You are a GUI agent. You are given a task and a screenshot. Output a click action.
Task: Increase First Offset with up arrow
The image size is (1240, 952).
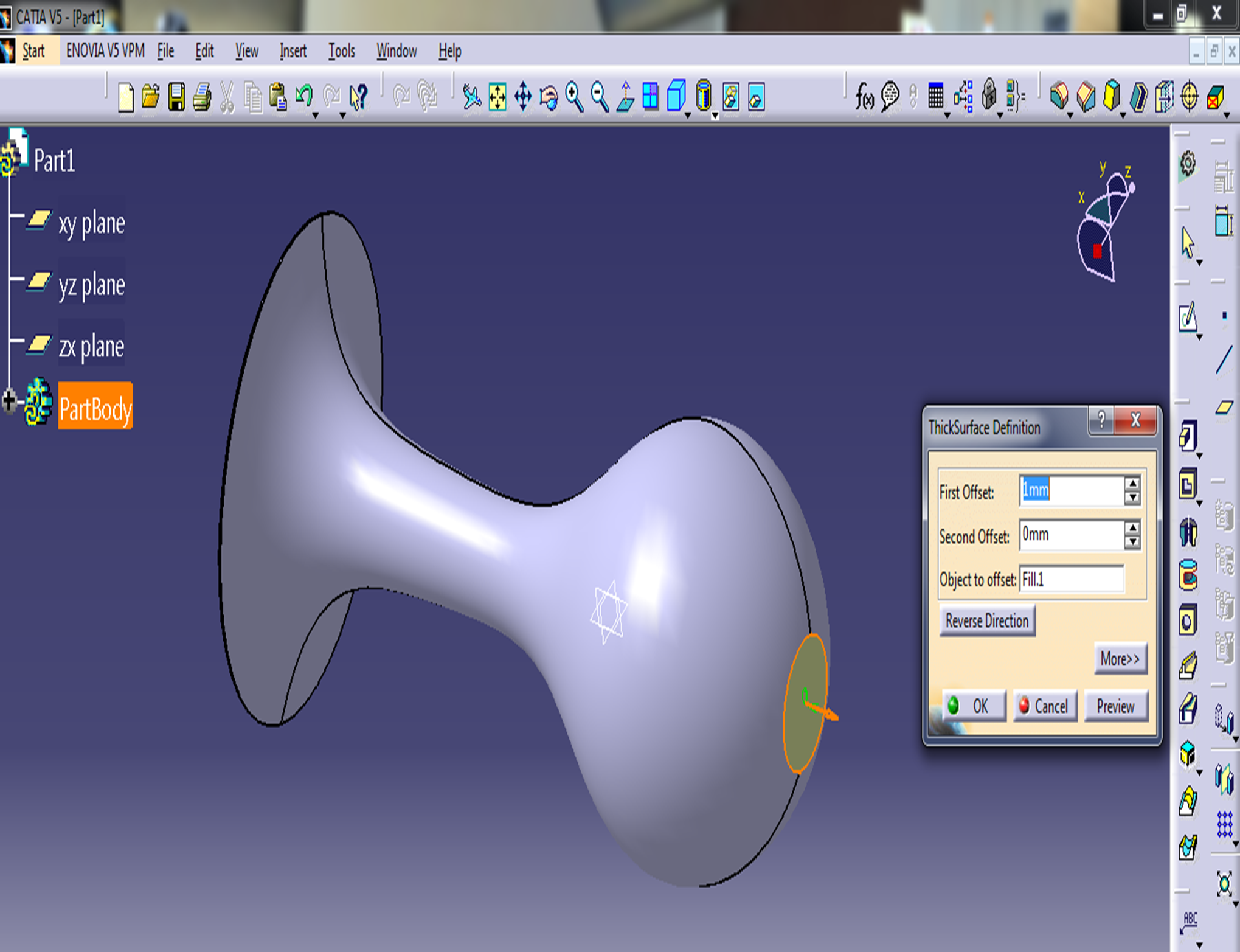1132,484
